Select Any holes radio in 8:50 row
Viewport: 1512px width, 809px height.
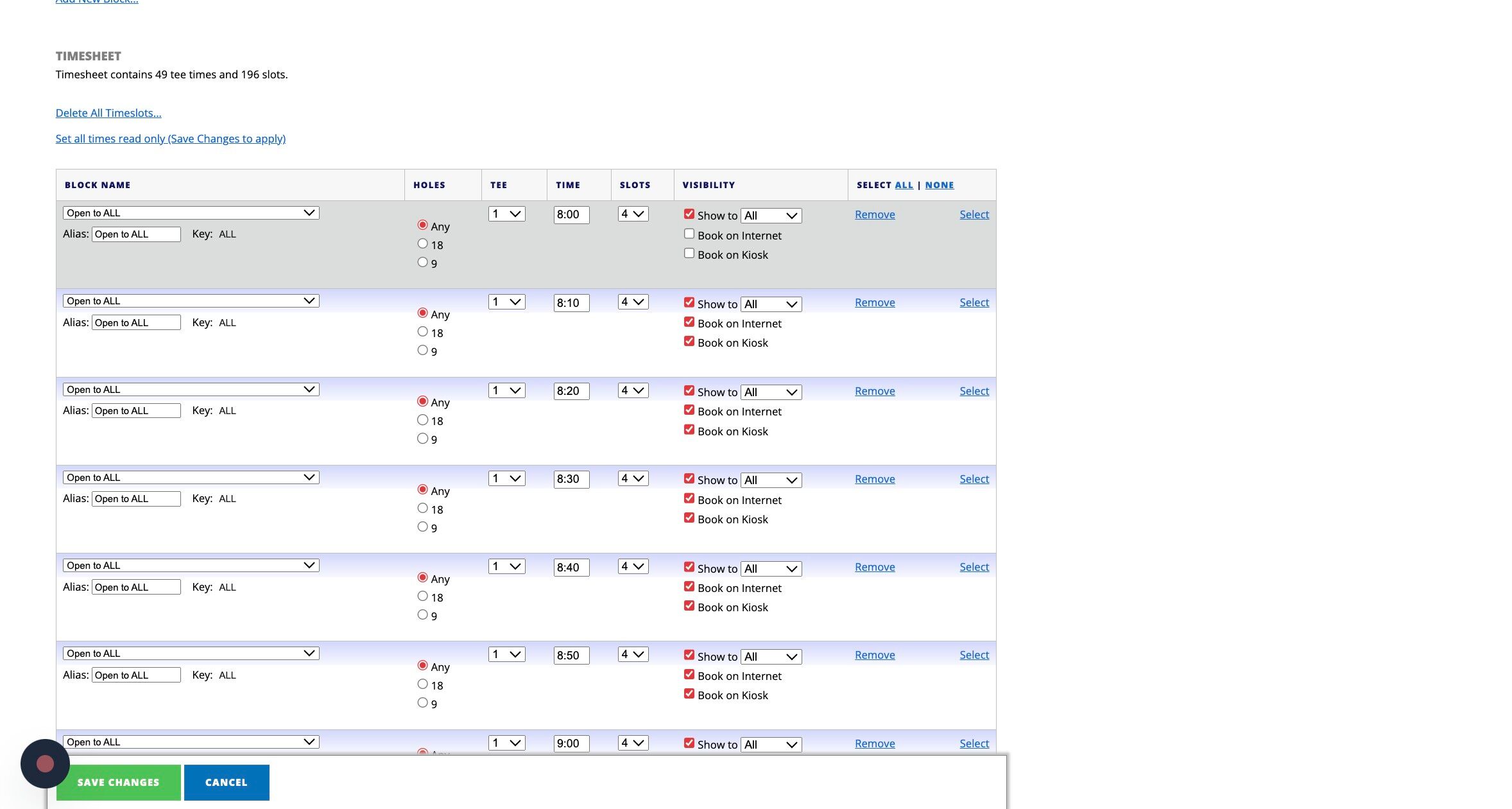point(422,666)
